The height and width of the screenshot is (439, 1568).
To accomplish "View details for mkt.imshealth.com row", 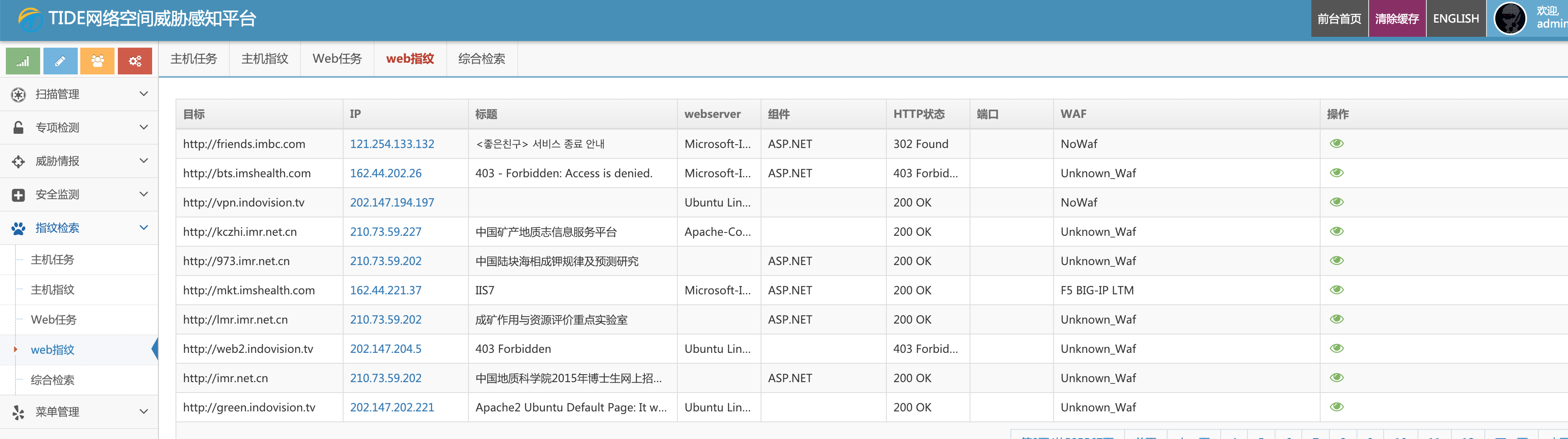I will point(1337,290).
